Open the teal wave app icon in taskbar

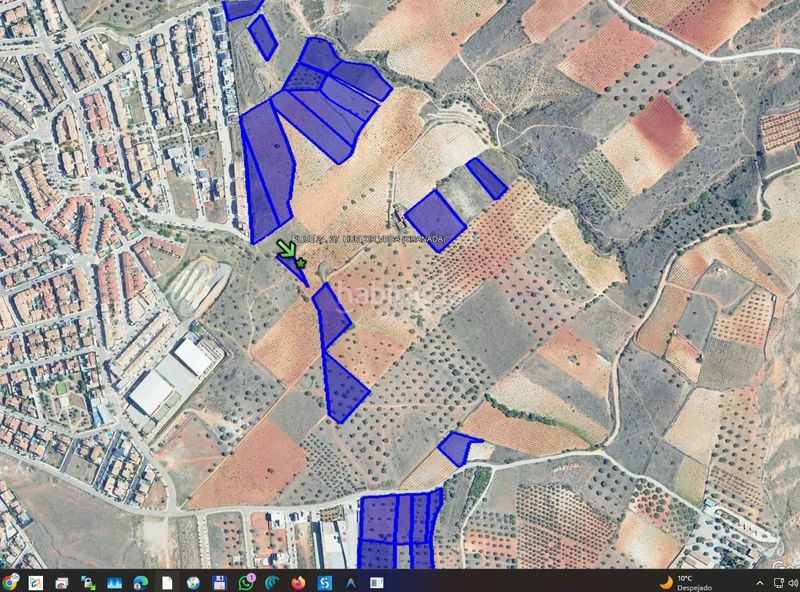pos(272,582)
